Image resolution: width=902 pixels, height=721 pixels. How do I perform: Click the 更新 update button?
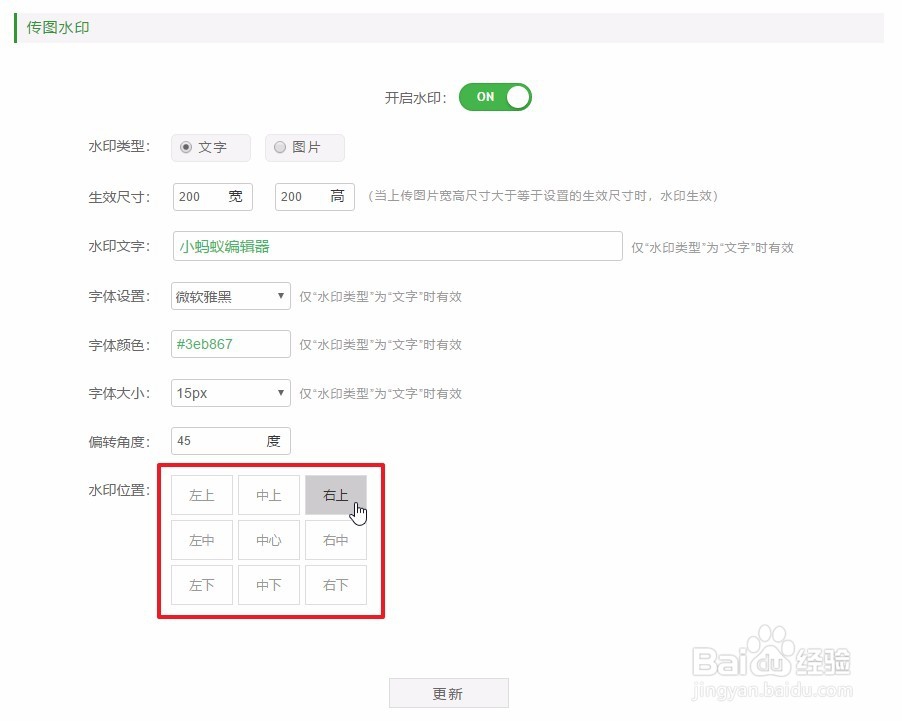tap(449, 693)
